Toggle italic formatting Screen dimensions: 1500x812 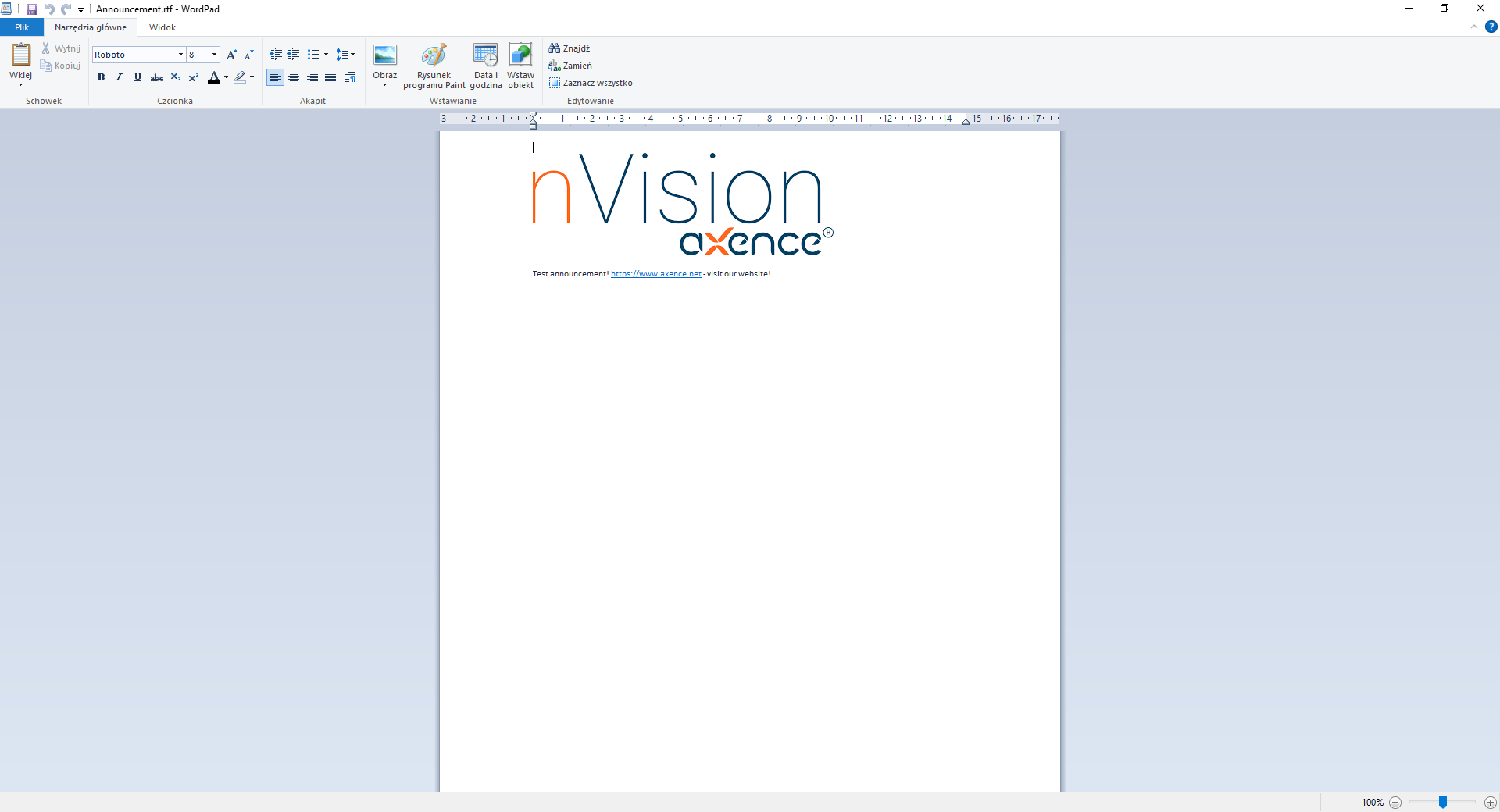119,77
